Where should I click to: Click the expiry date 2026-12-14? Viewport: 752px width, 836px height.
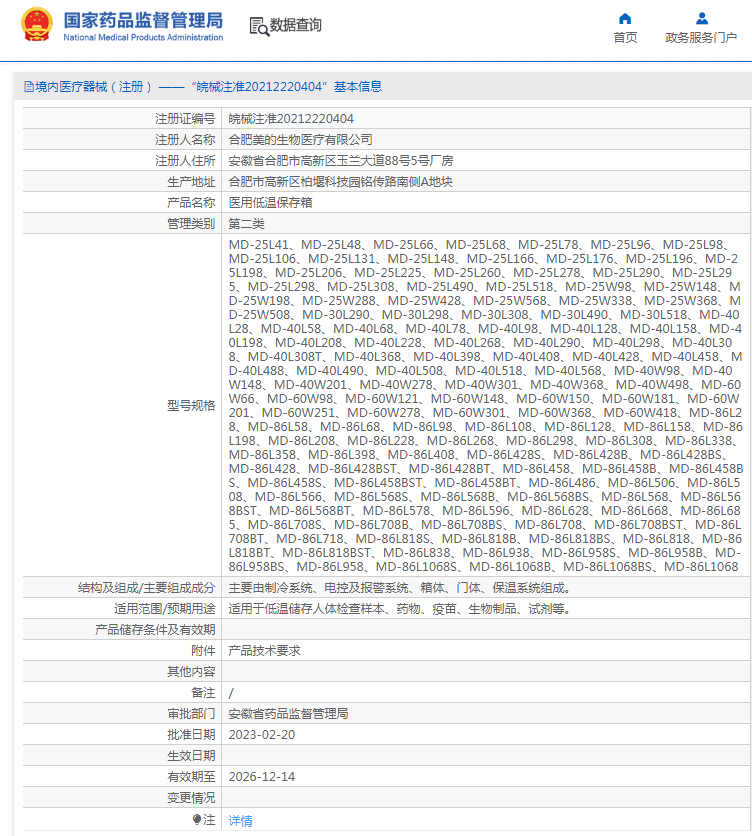pos(262,777)
